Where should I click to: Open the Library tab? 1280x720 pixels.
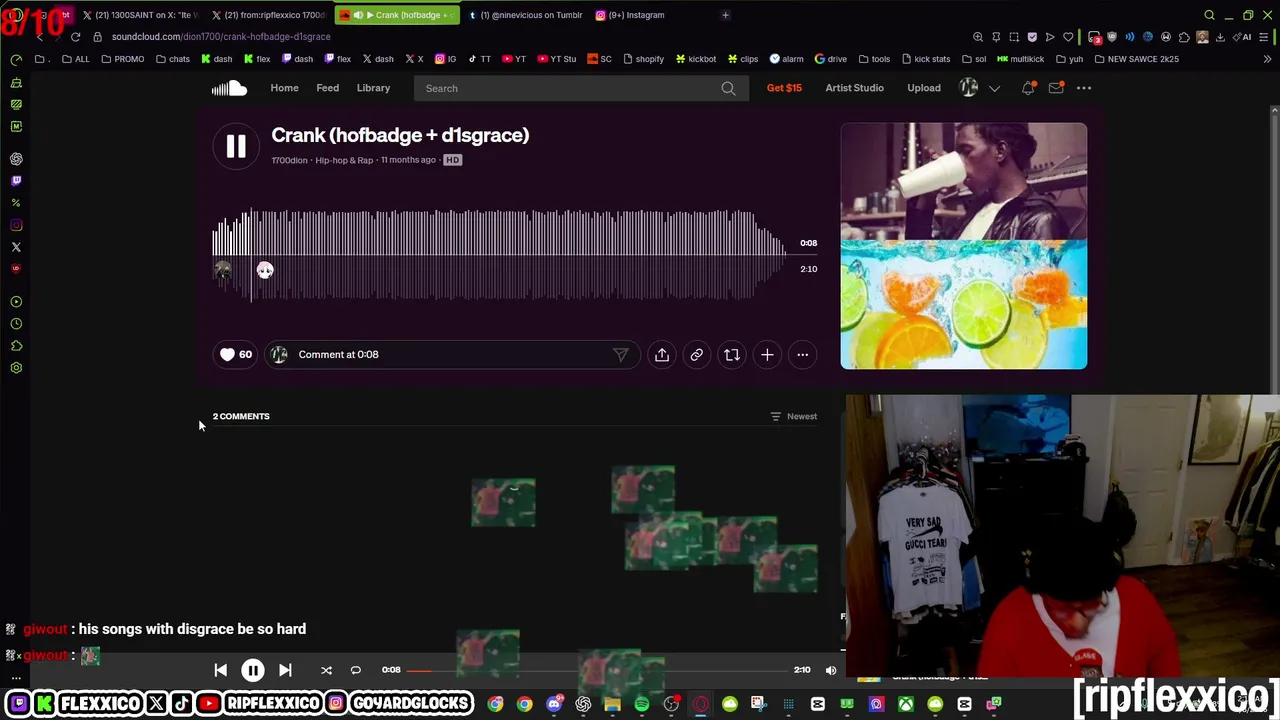pyautogui.click(x=374, y=88)
